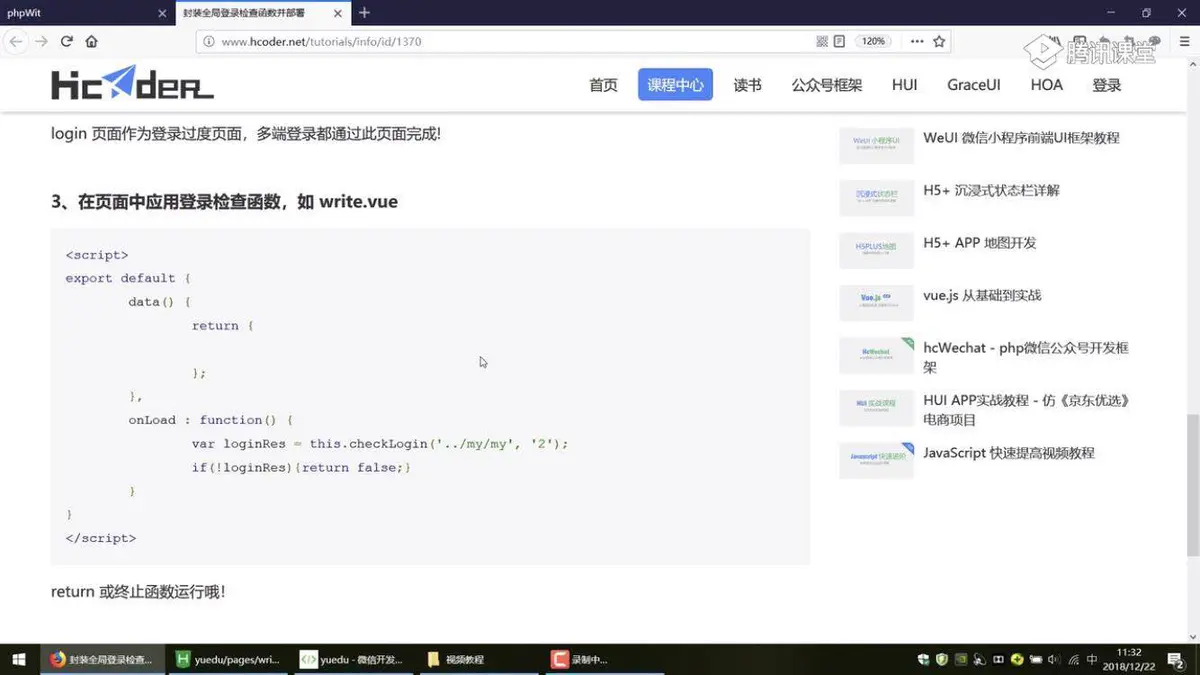Open JavaScript 快速提高视频教程 link

[x=1009, y=453]
